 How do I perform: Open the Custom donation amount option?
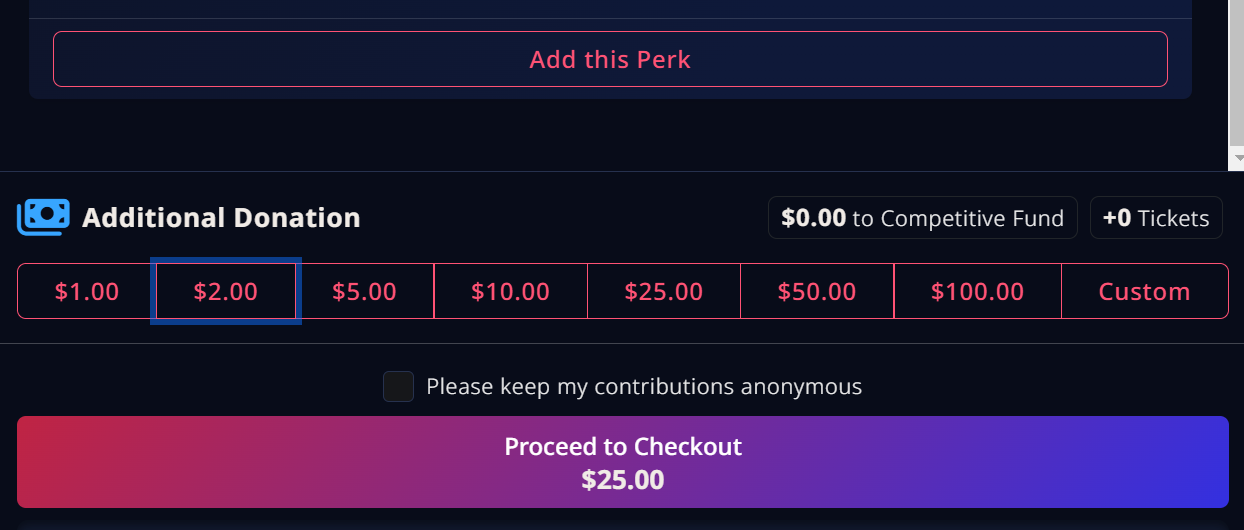(1145, 291)
